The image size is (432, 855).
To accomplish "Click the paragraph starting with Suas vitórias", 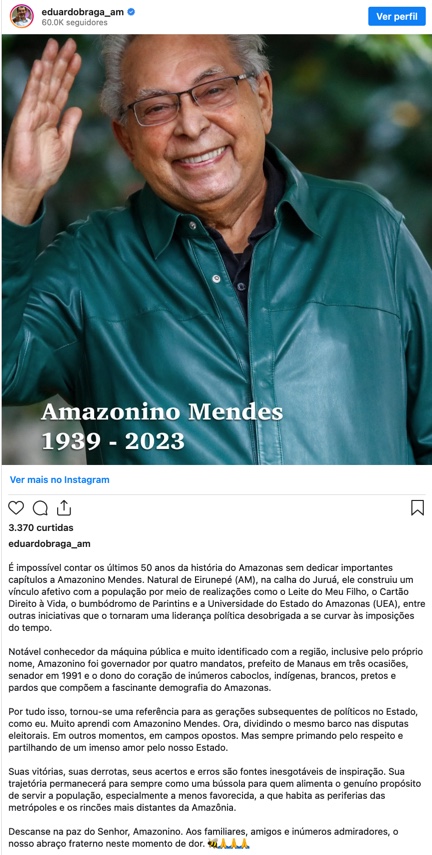I will pos(214,790).
